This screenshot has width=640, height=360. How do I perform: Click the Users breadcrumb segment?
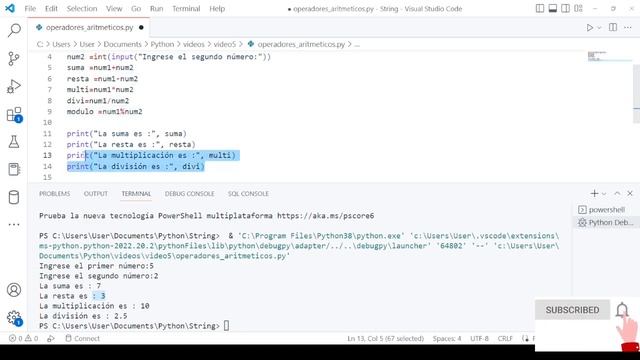coord(61,44)
